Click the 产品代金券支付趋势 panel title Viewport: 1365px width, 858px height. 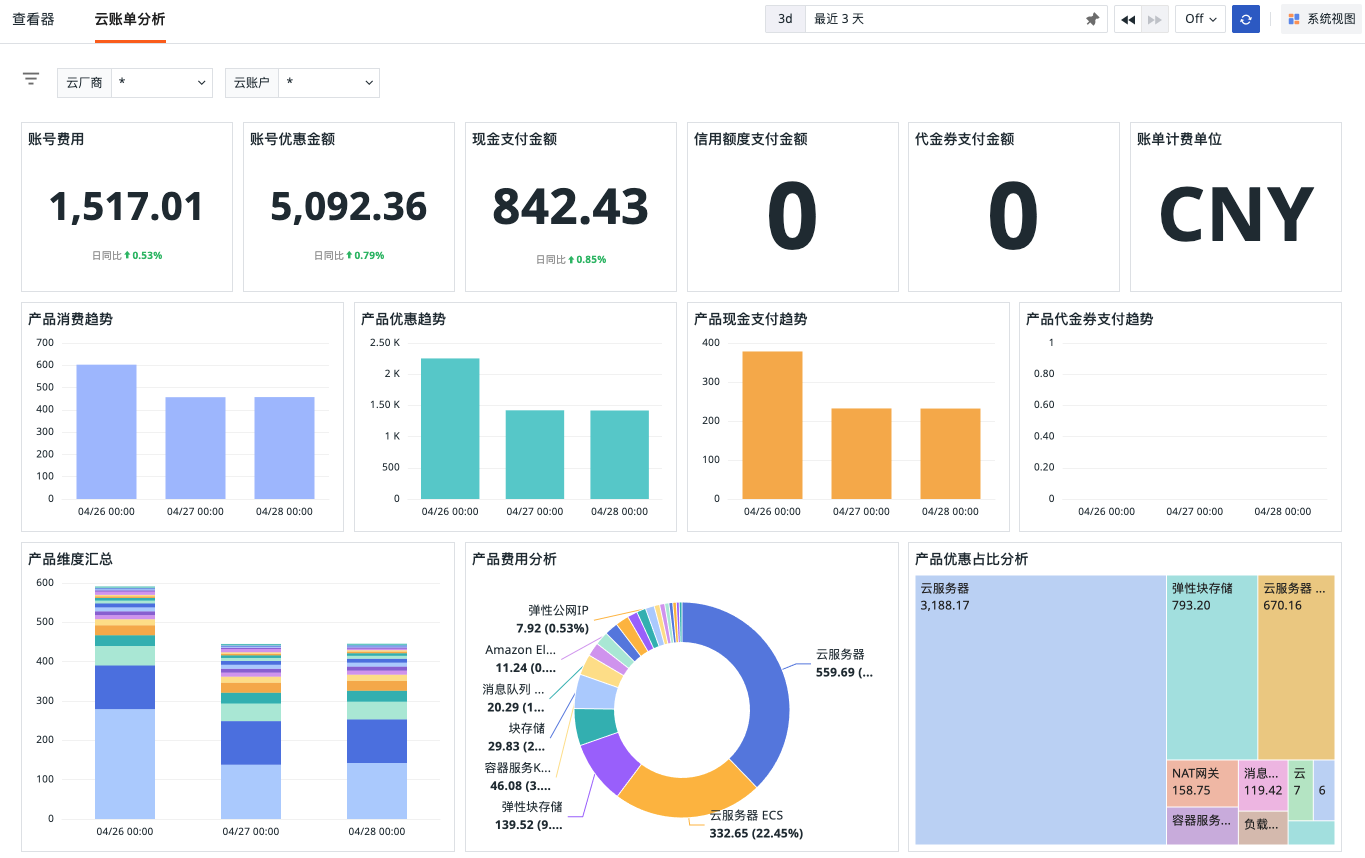tap(1089, 319)
